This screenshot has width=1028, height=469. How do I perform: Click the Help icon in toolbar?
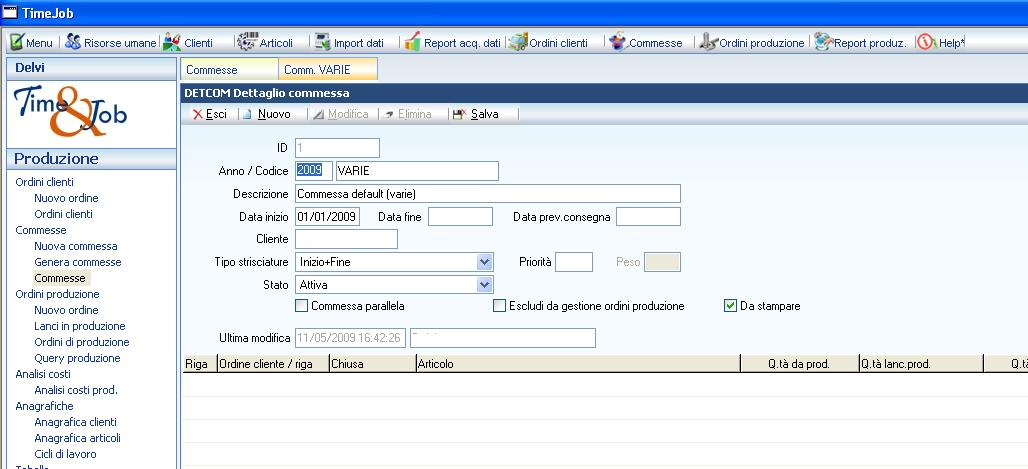(927, 42)
